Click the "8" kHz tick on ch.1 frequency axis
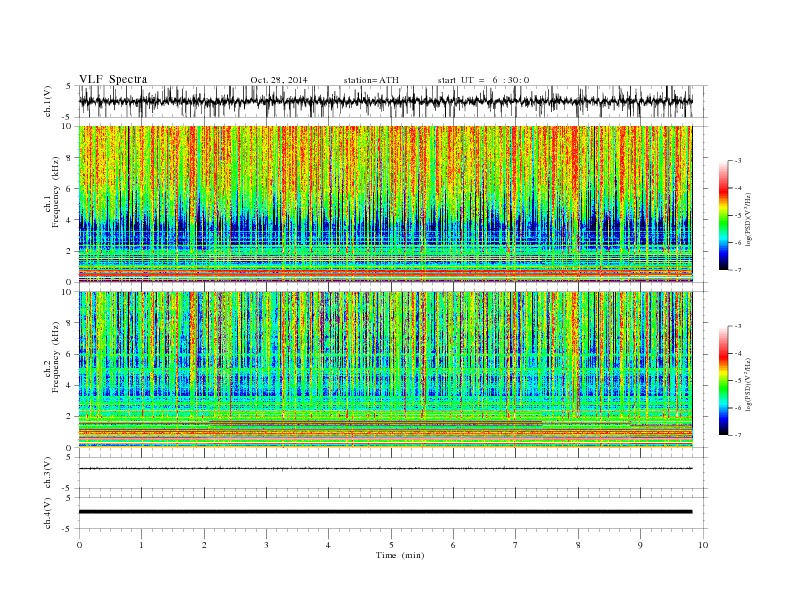The width and height of the screenshot is (792, 612). coord(69,158)
